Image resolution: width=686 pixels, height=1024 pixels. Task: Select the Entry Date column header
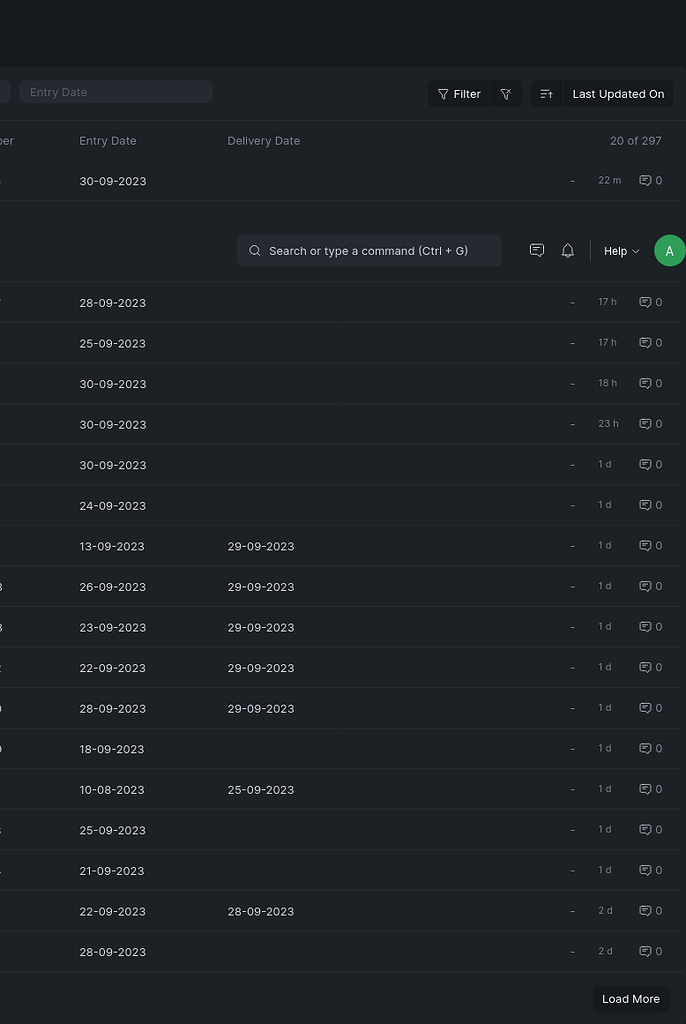pos(108,141)
